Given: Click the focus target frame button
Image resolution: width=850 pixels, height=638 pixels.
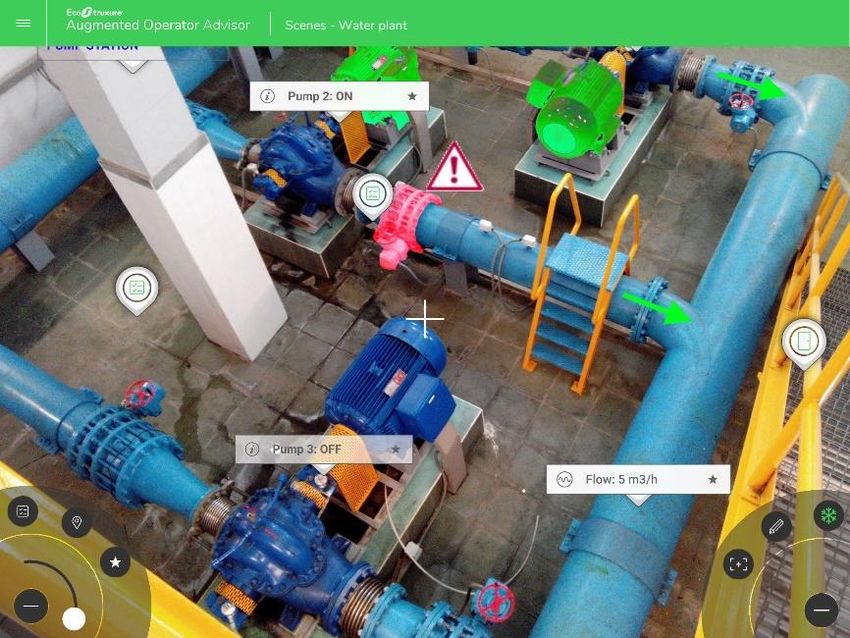Looking at the screenshot, I should pos(738,564).
